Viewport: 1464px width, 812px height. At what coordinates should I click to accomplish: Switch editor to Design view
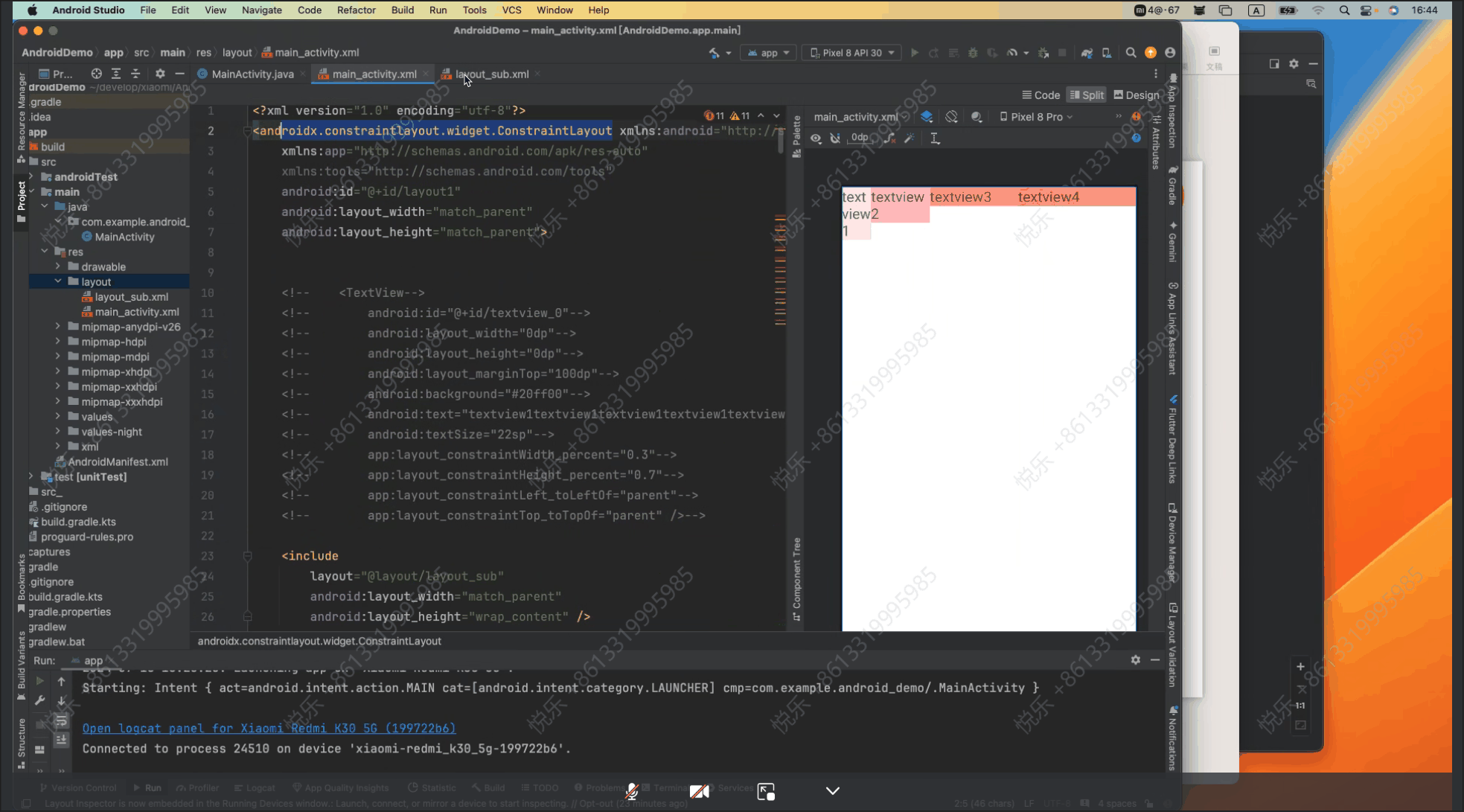point(1136,95)
